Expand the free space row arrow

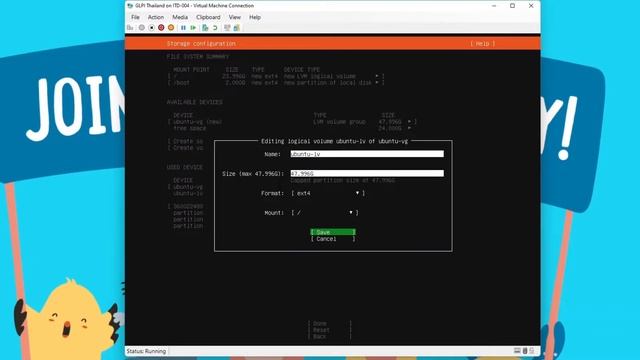coord(409,128)
